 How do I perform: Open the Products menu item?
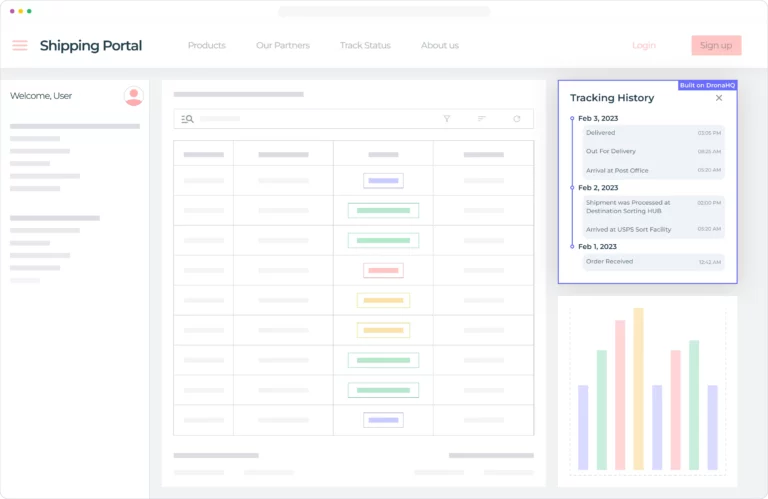(207, 45)
